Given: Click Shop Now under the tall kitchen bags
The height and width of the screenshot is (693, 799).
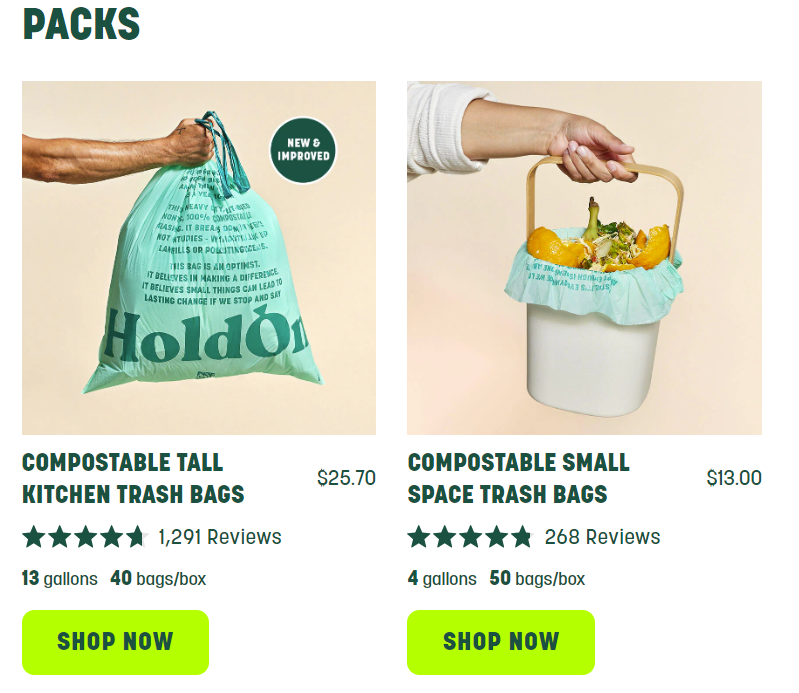Looking at the screenshot, I should tap(115, 642).
